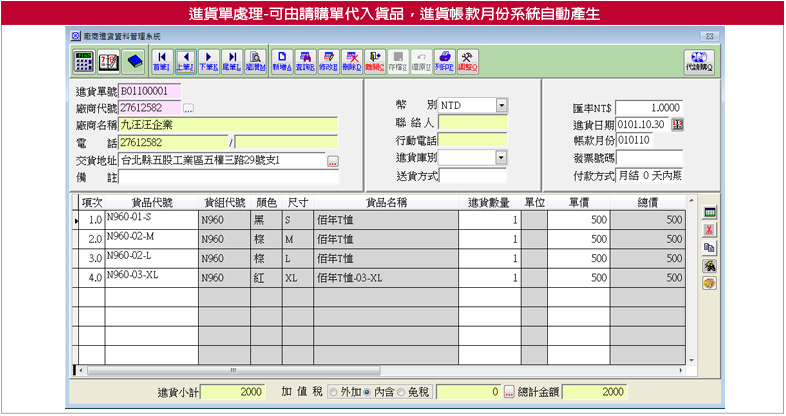Open vendor lookup beside 廠商代號 field
Image resolution: width=786 pixels, height=416 pixels.
pyautogui.click(x=188, y=108)
